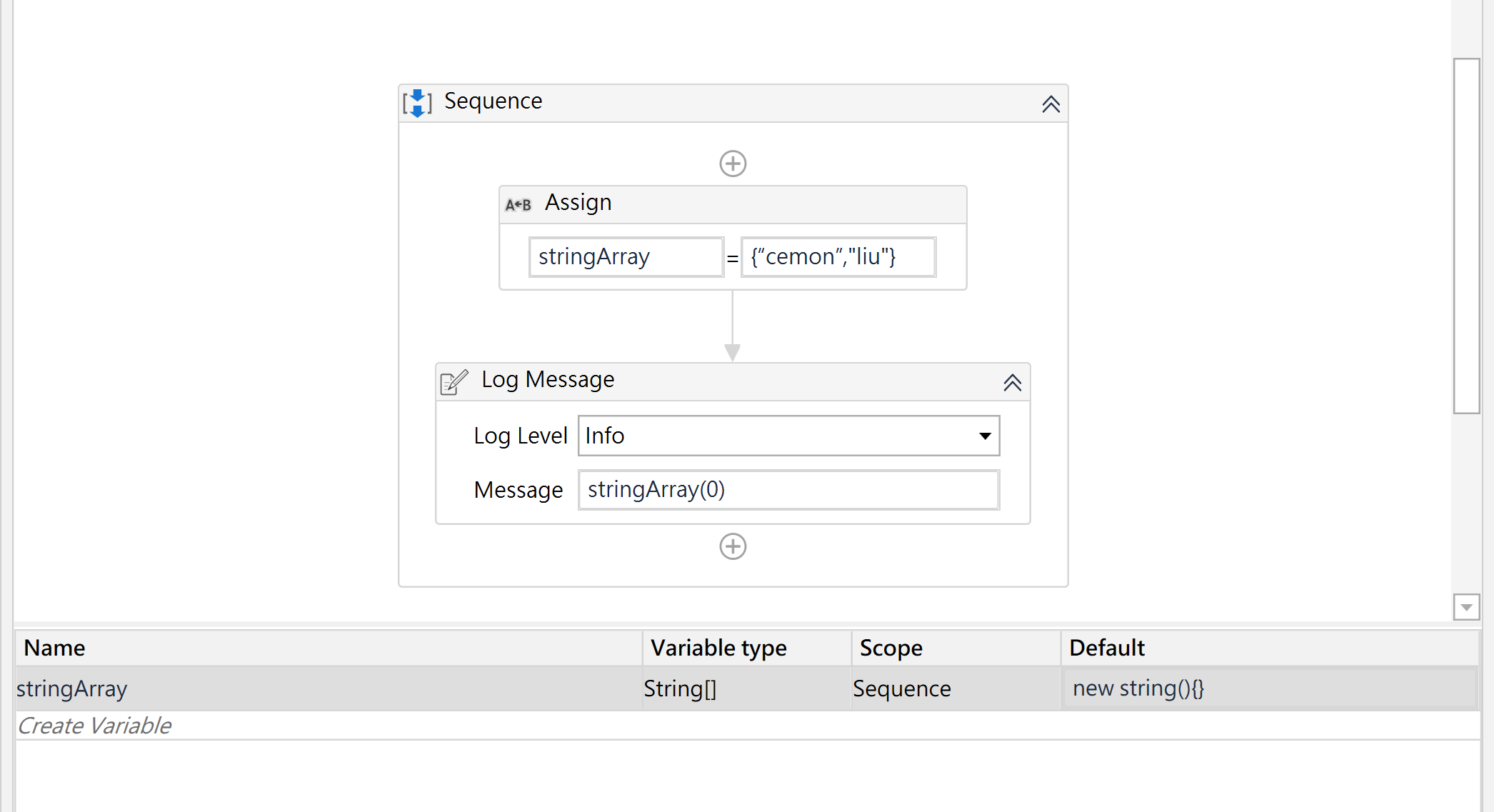Change the Sequence scope cell

955,688
